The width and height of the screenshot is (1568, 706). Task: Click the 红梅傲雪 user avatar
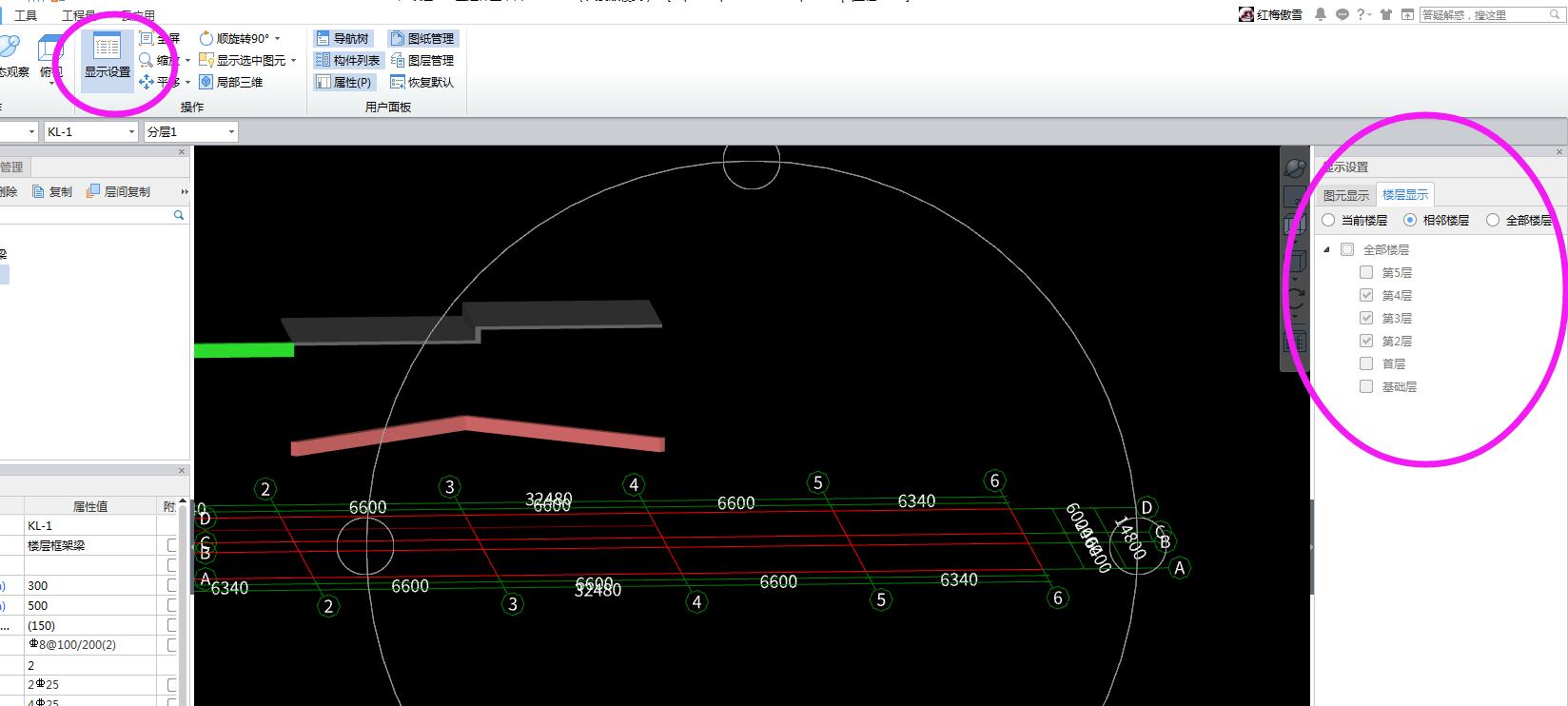(x=1246, y=14)
